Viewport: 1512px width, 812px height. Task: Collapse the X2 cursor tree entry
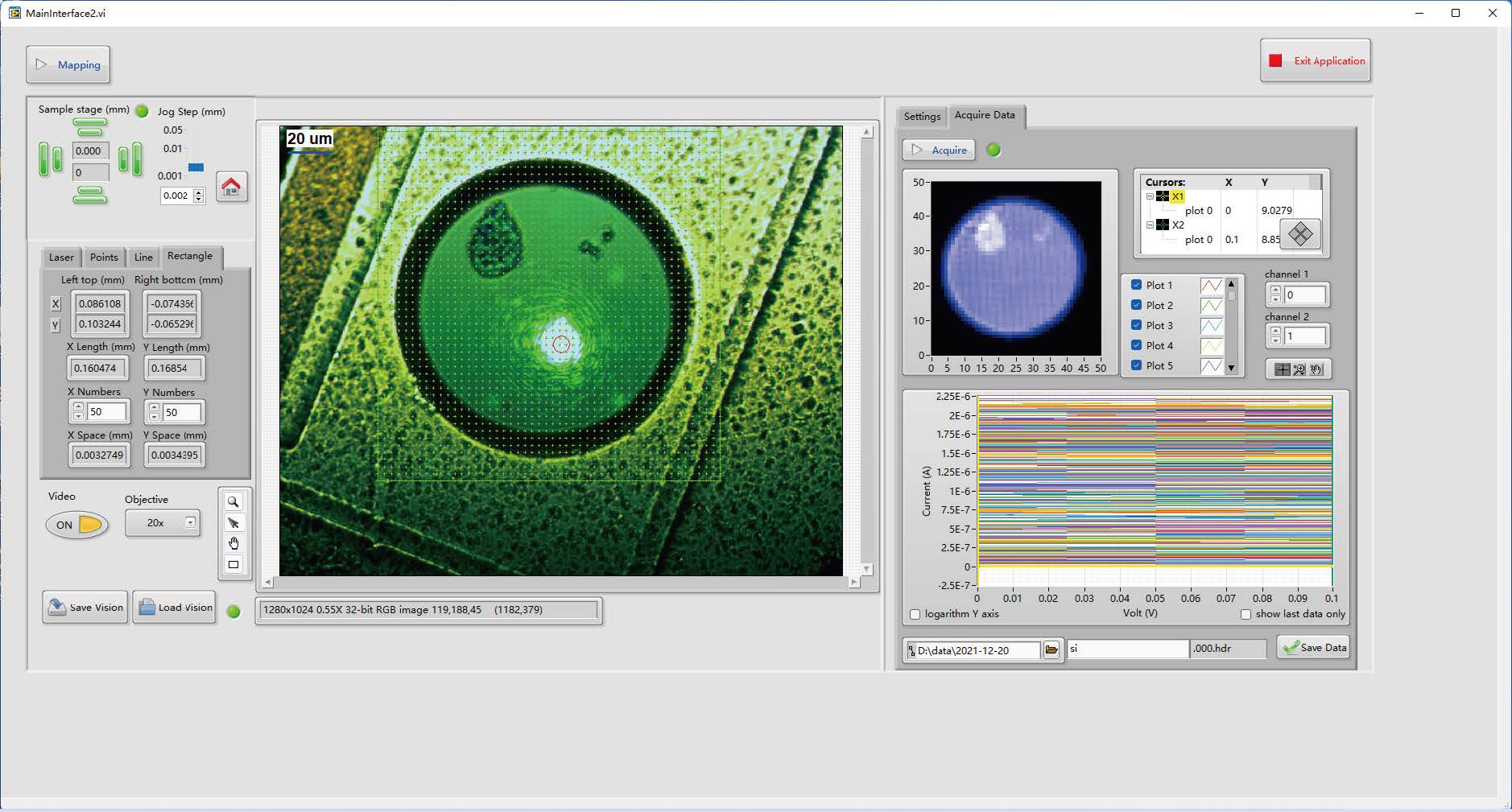click(x=1150, y=225)
